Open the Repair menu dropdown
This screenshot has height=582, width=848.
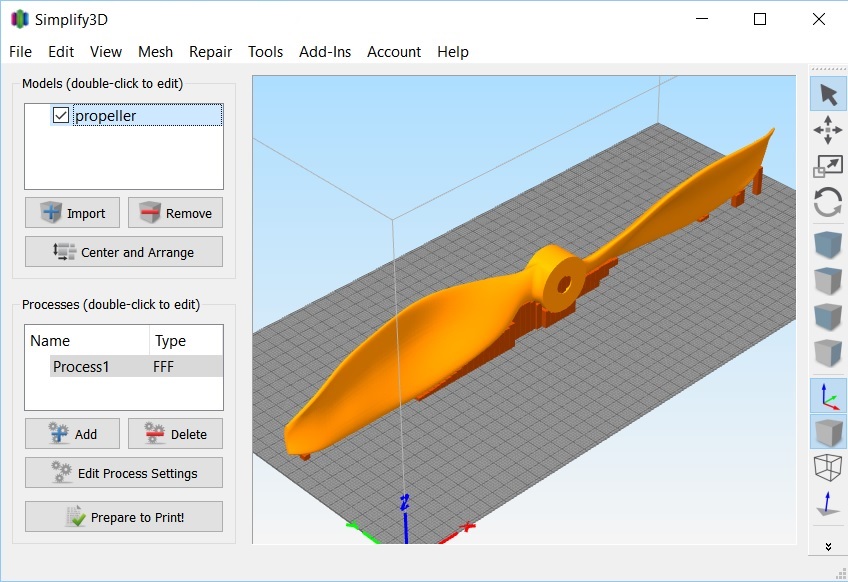tap(210, 52)
